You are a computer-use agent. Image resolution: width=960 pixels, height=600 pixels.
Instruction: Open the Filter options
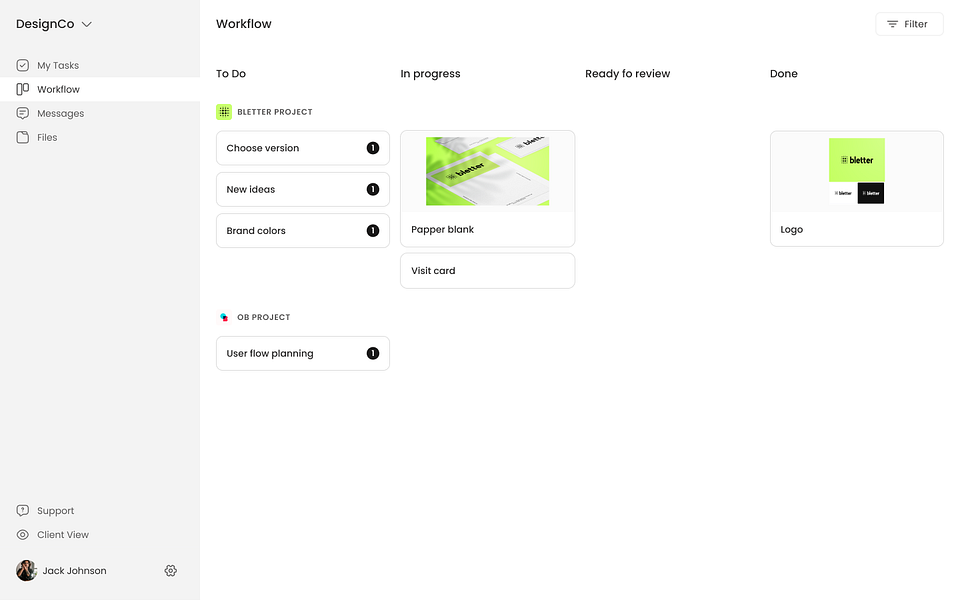click(x=908, y=23)
